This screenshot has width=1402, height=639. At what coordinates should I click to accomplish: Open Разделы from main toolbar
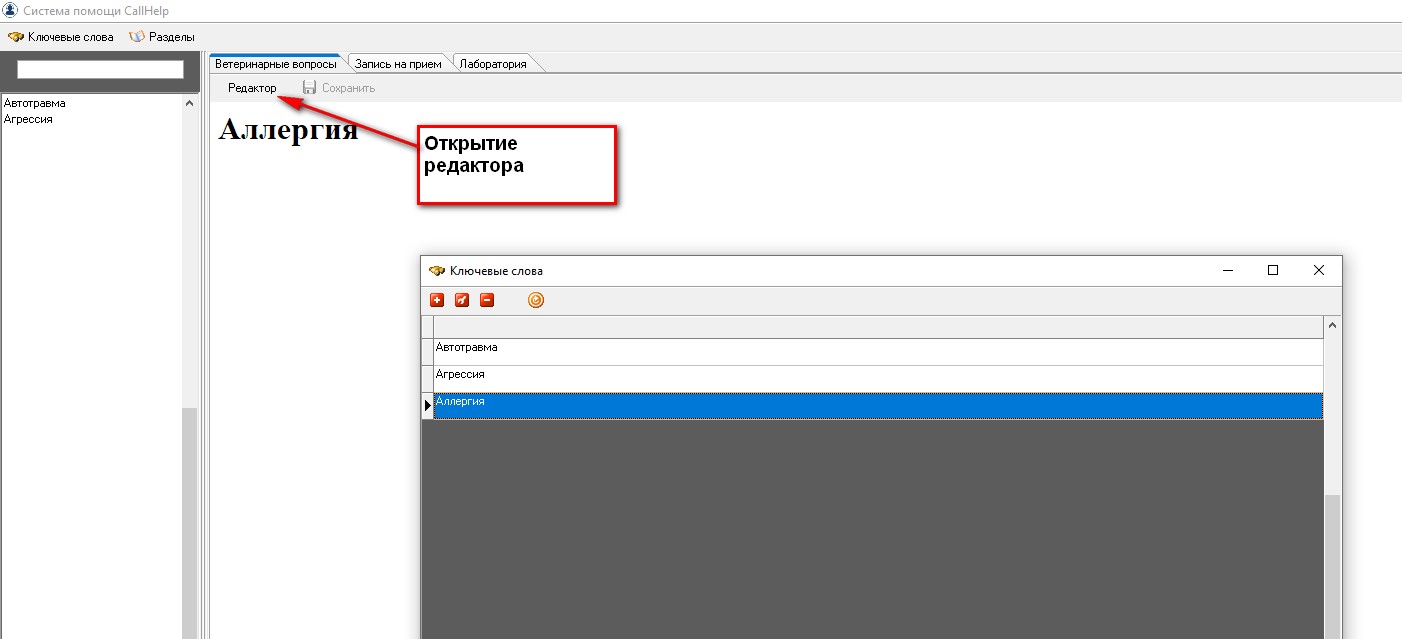pos(162,37)
